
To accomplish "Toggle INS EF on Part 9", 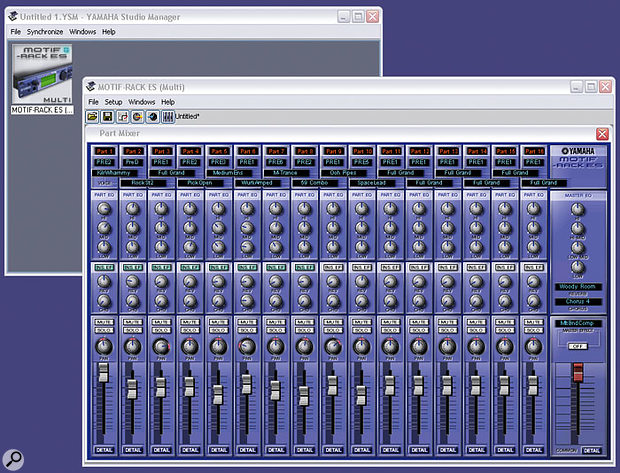I will click(x=333, y=268).
